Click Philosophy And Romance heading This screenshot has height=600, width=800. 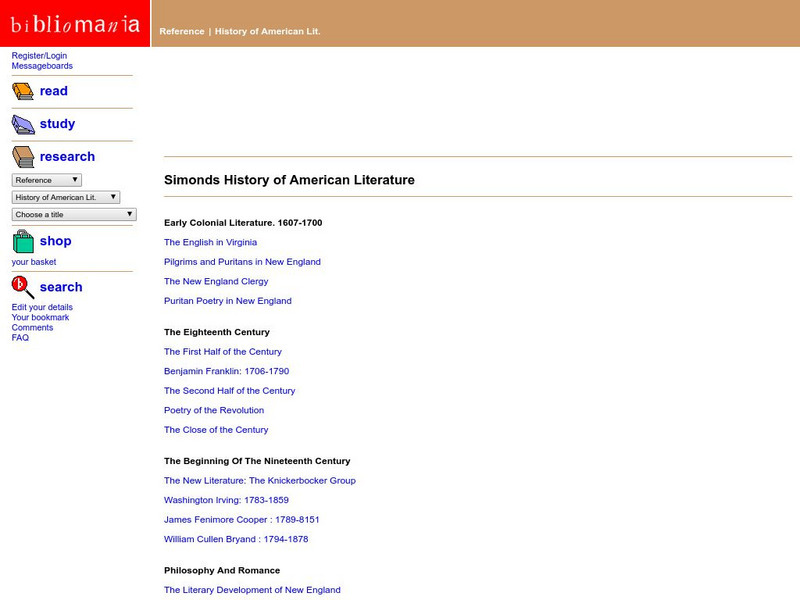(x=222, y=570)
